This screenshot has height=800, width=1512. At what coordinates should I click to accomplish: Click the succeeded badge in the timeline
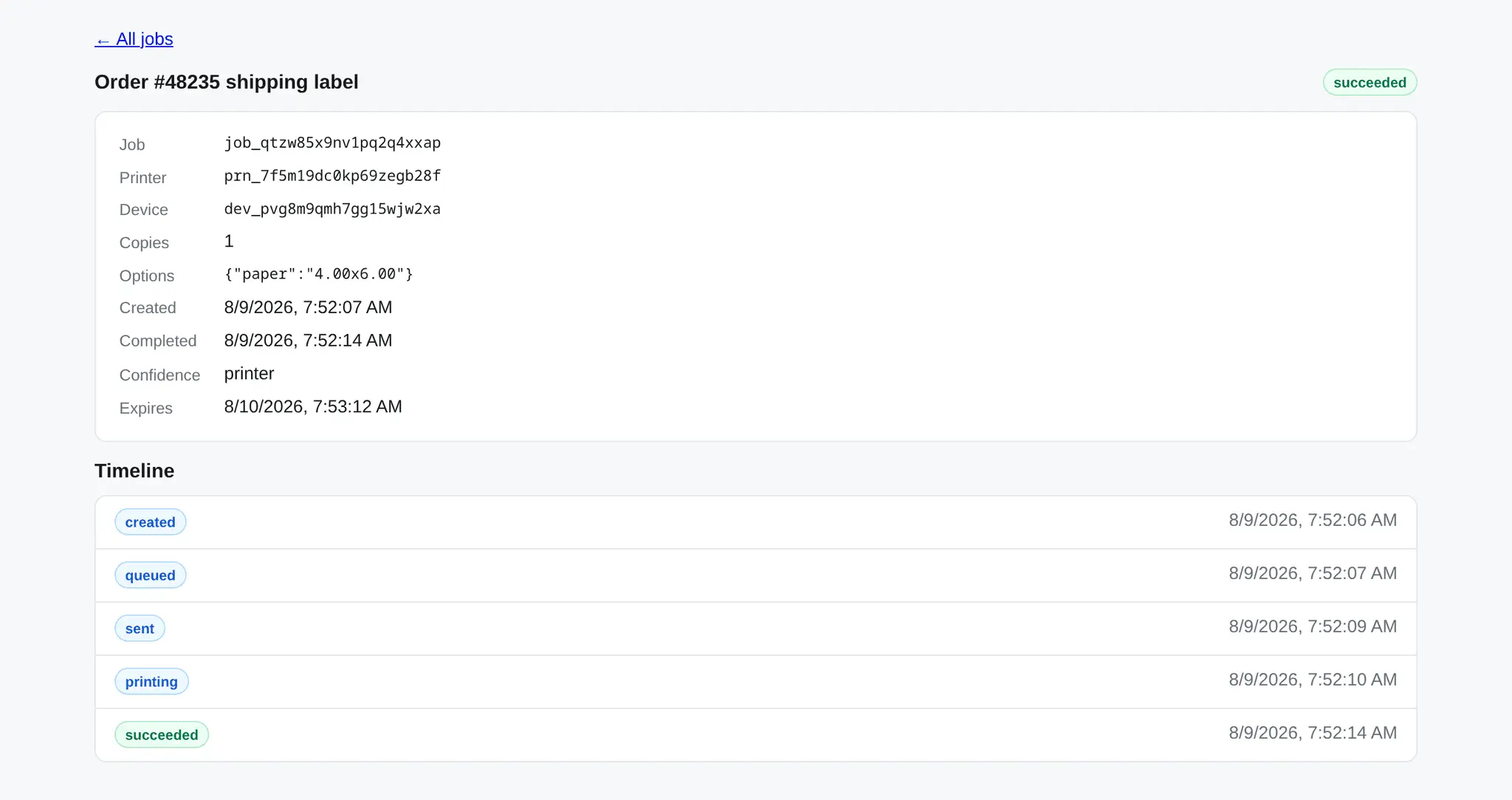(162, 735)
